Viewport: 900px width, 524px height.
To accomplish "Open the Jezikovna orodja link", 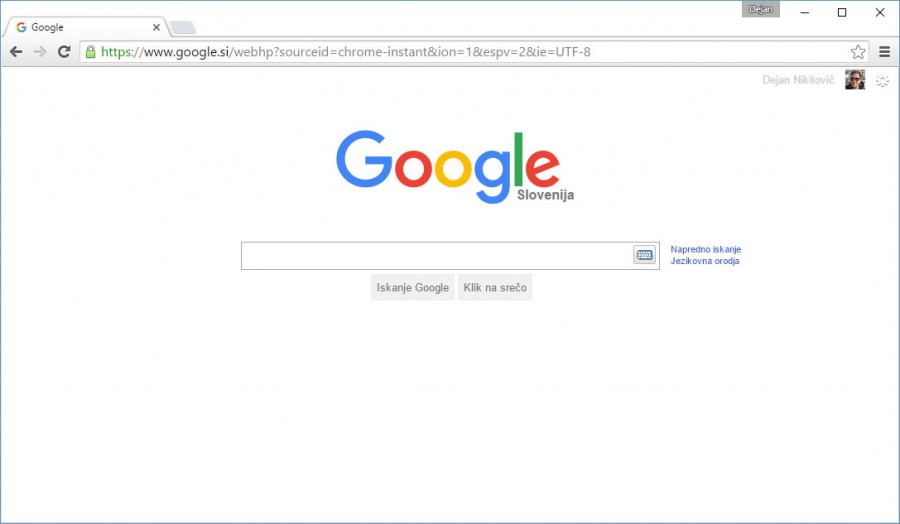I will [704, 261].
